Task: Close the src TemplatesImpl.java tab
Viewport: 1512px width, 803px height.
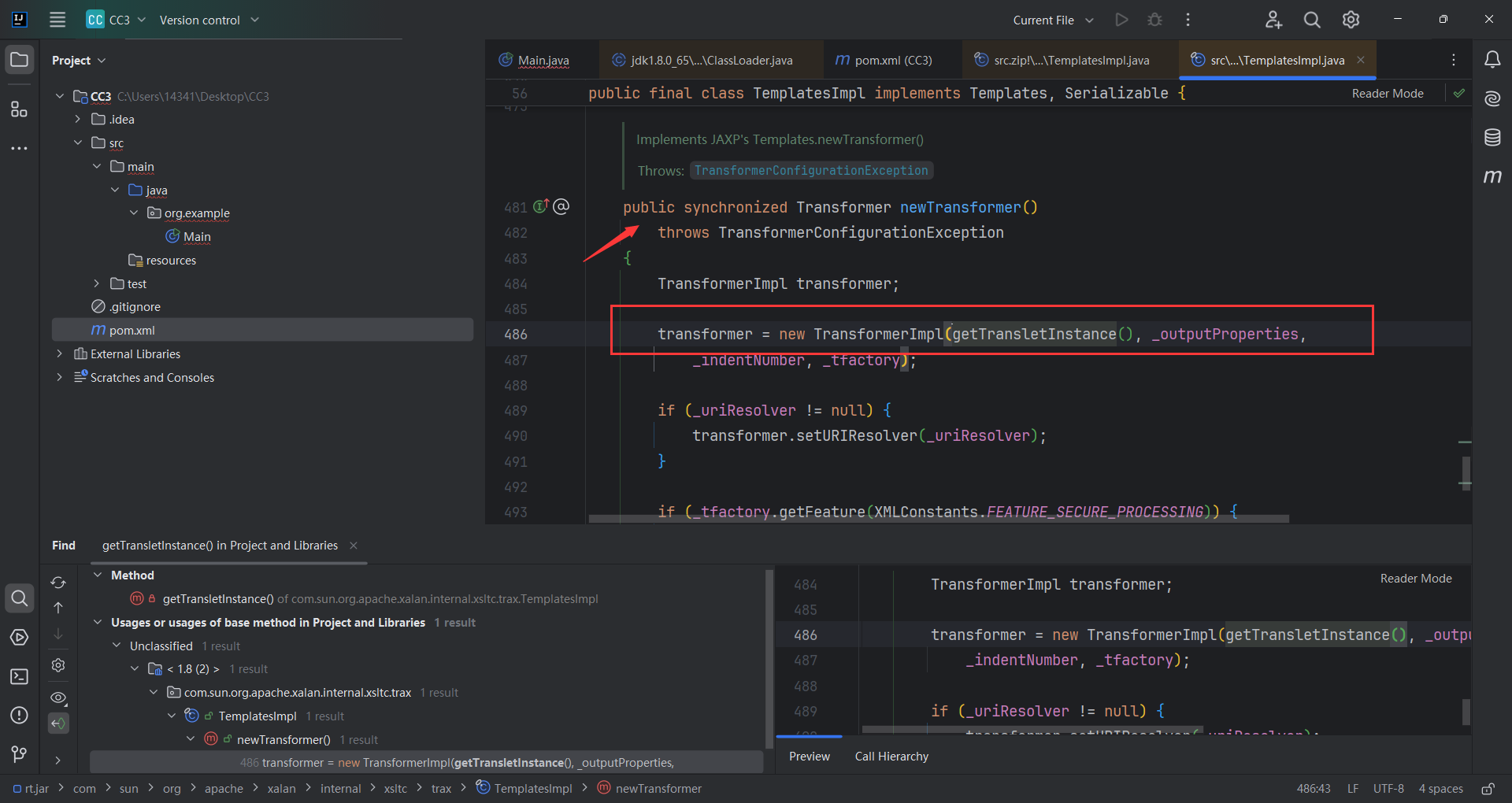Action: click(x=1361, y=60)
